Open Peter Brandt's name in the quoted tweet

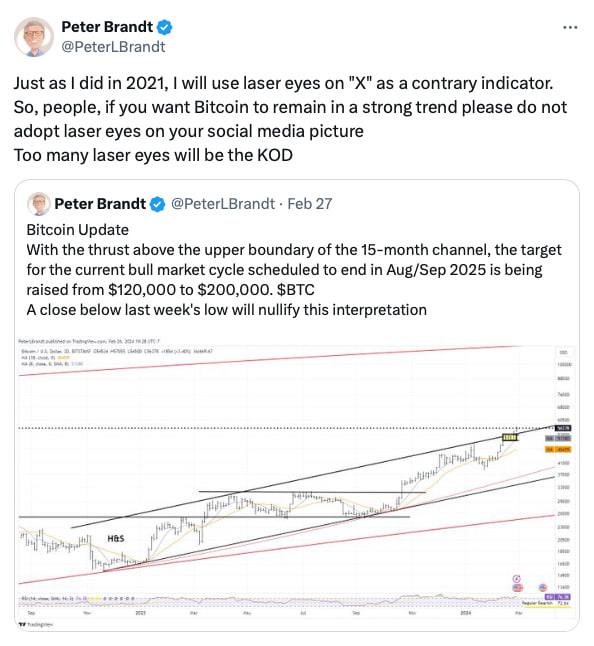(100, 204)
